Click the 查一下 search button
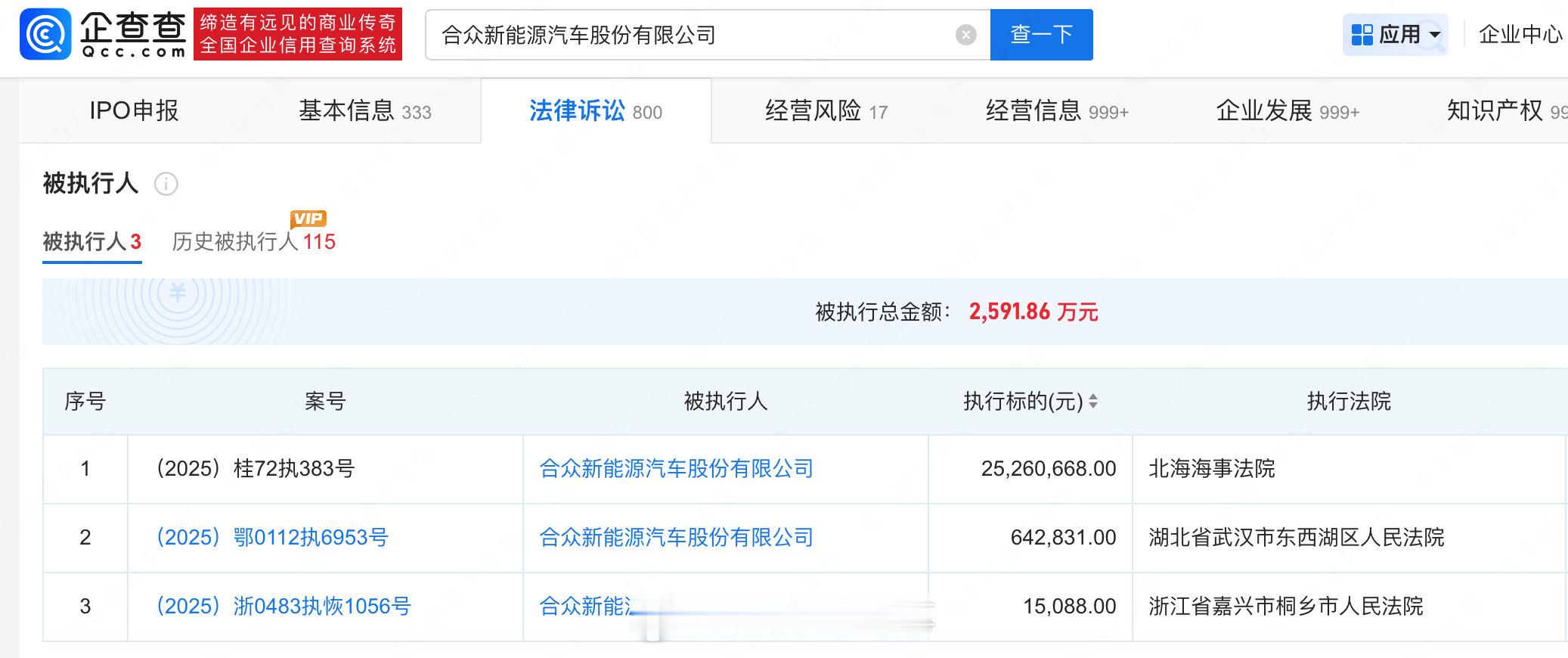The image size is (1568, 658). 1041,35
